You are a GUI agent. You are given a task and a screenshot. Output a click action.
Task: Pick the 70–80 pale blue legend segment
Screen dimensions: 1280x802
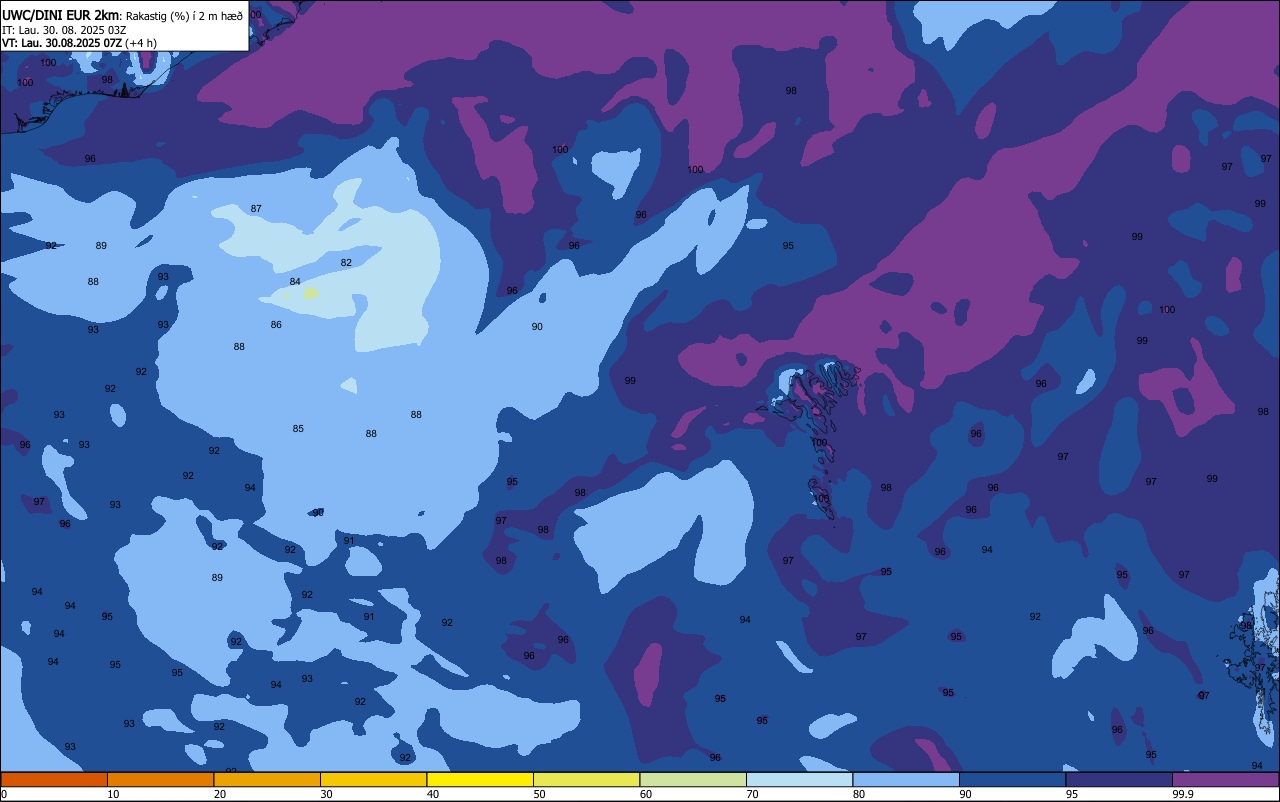[799, 779]
